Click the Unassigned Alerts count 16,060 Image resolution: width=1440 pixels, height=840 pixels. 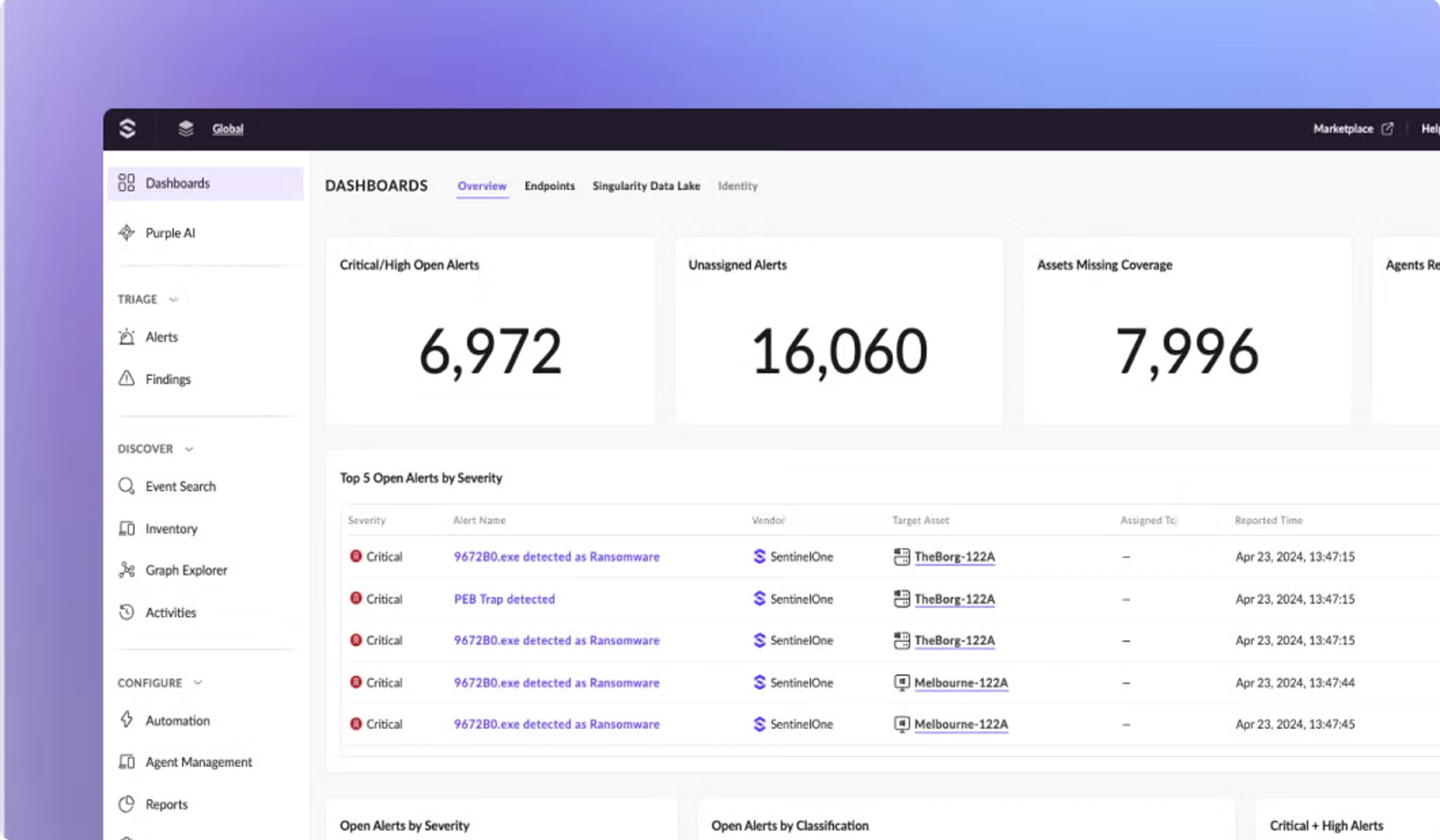839,352
